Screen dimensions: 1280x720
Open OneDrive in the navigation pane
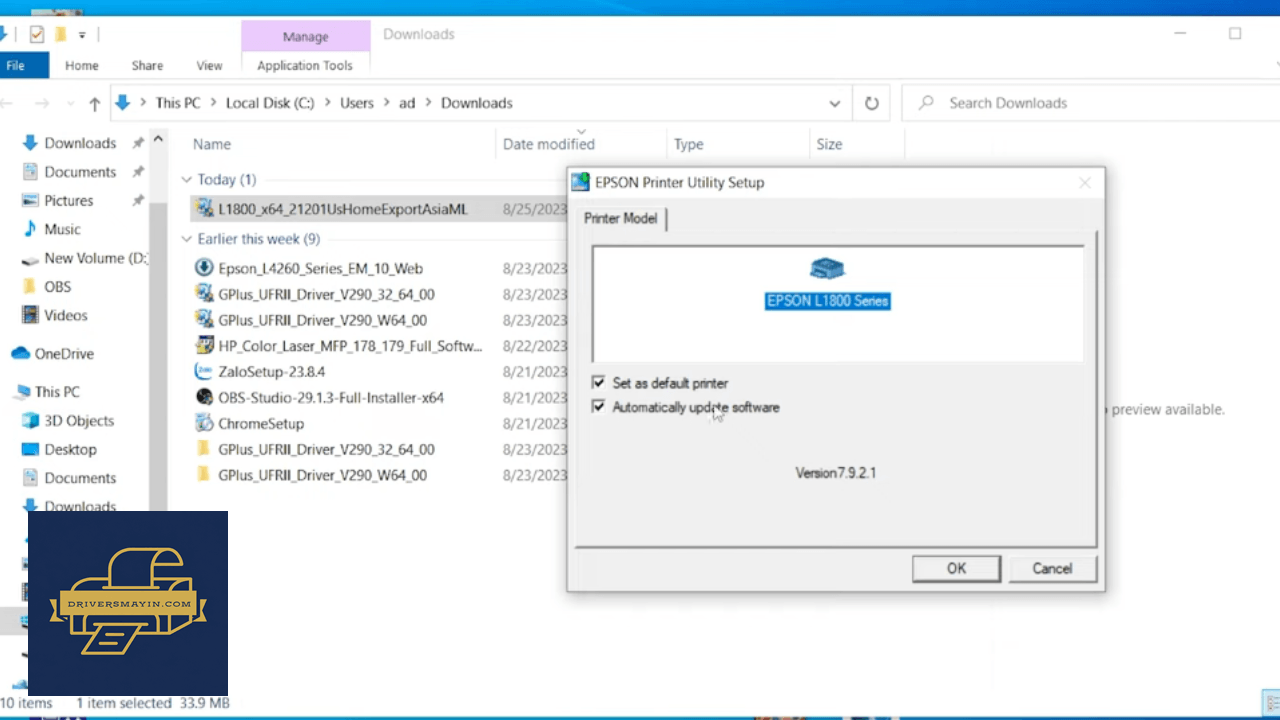[x=64, y=353]
